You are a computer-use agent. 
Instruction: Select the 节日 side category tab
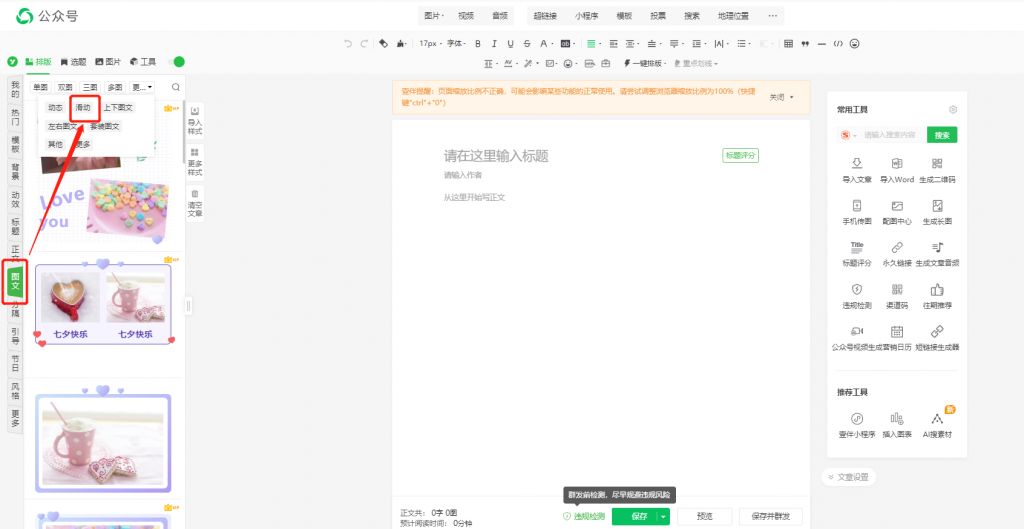15,362
